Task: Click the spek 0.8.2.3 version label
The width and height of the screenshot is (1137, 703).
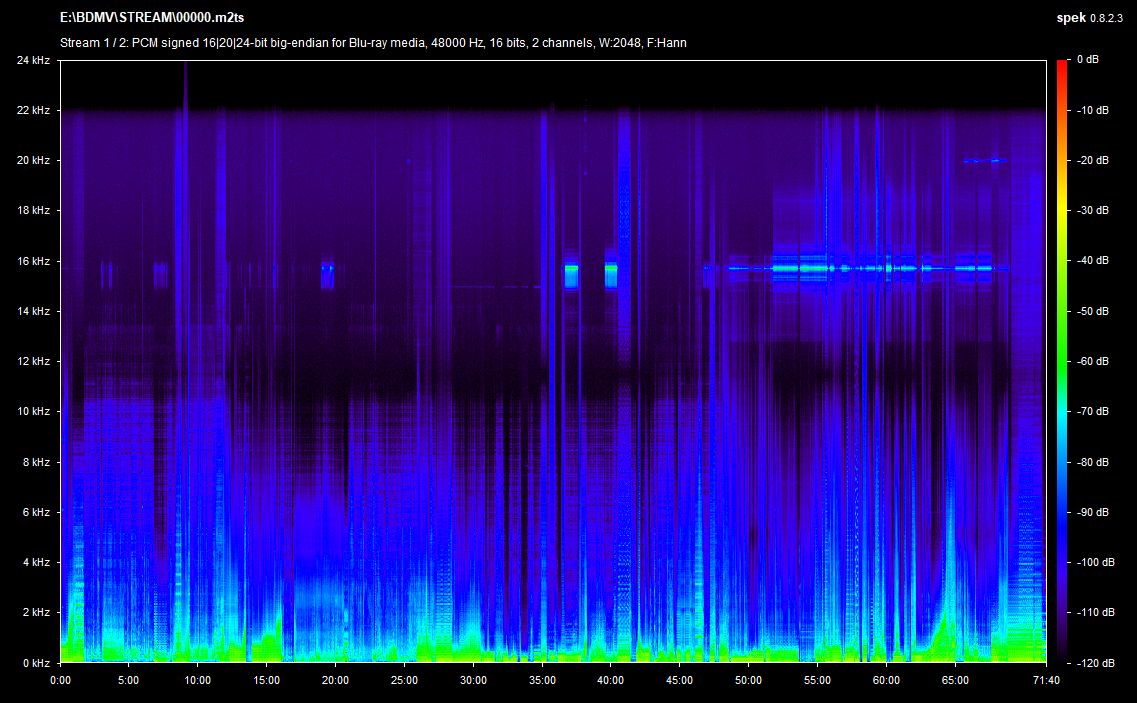Action: 1093,17
